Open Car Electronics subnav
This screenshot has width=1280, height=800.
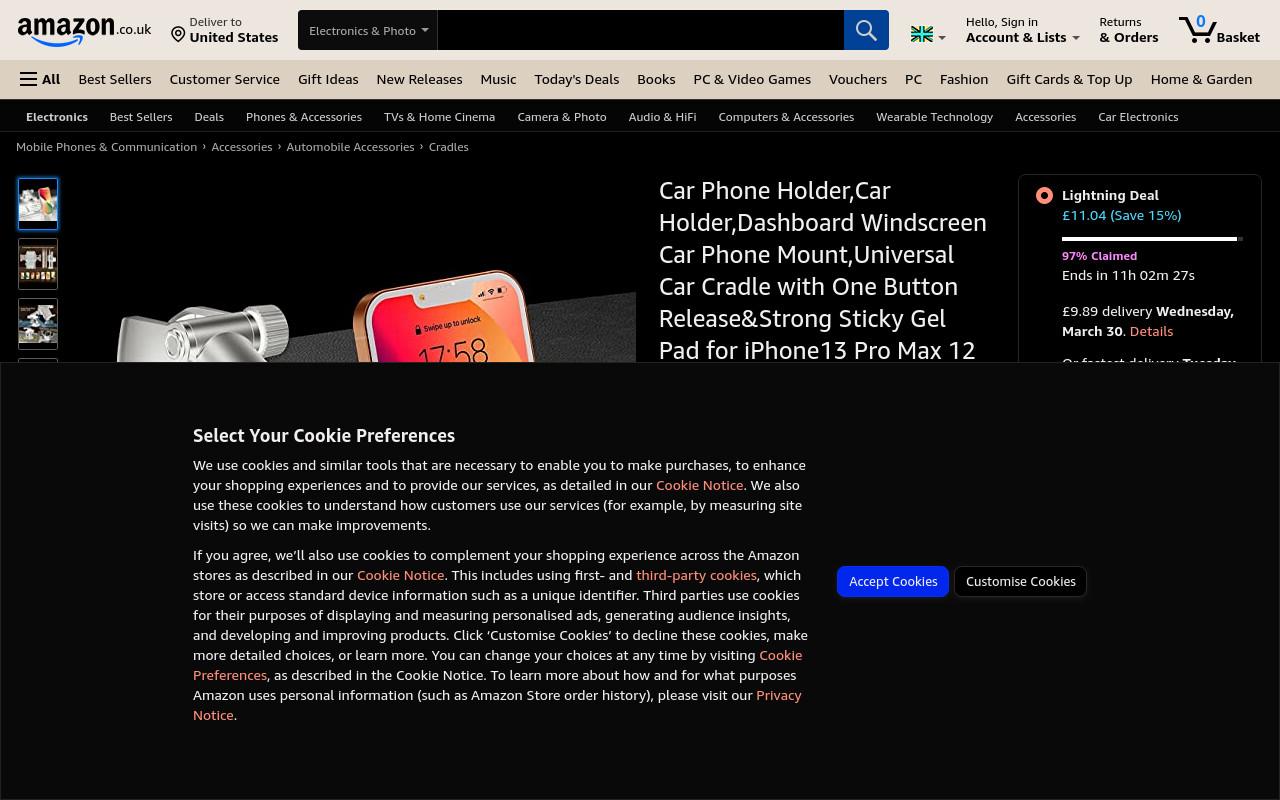pos(1138,117)
